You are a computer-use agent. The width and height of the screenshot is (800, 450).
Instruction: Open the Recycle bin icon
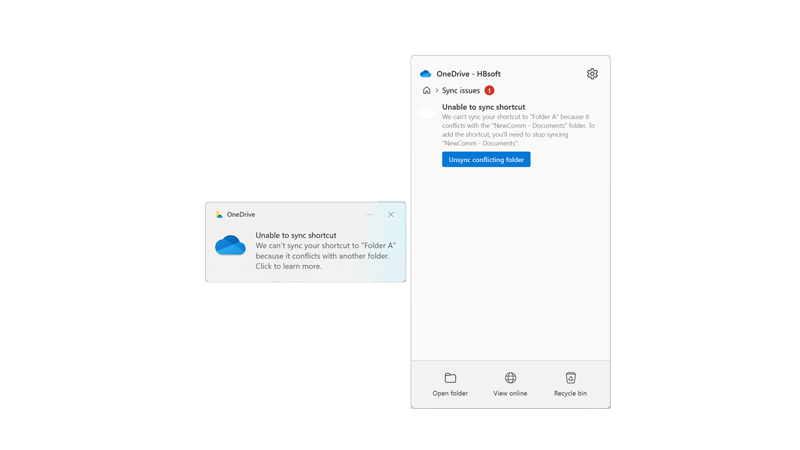[570, 378]
